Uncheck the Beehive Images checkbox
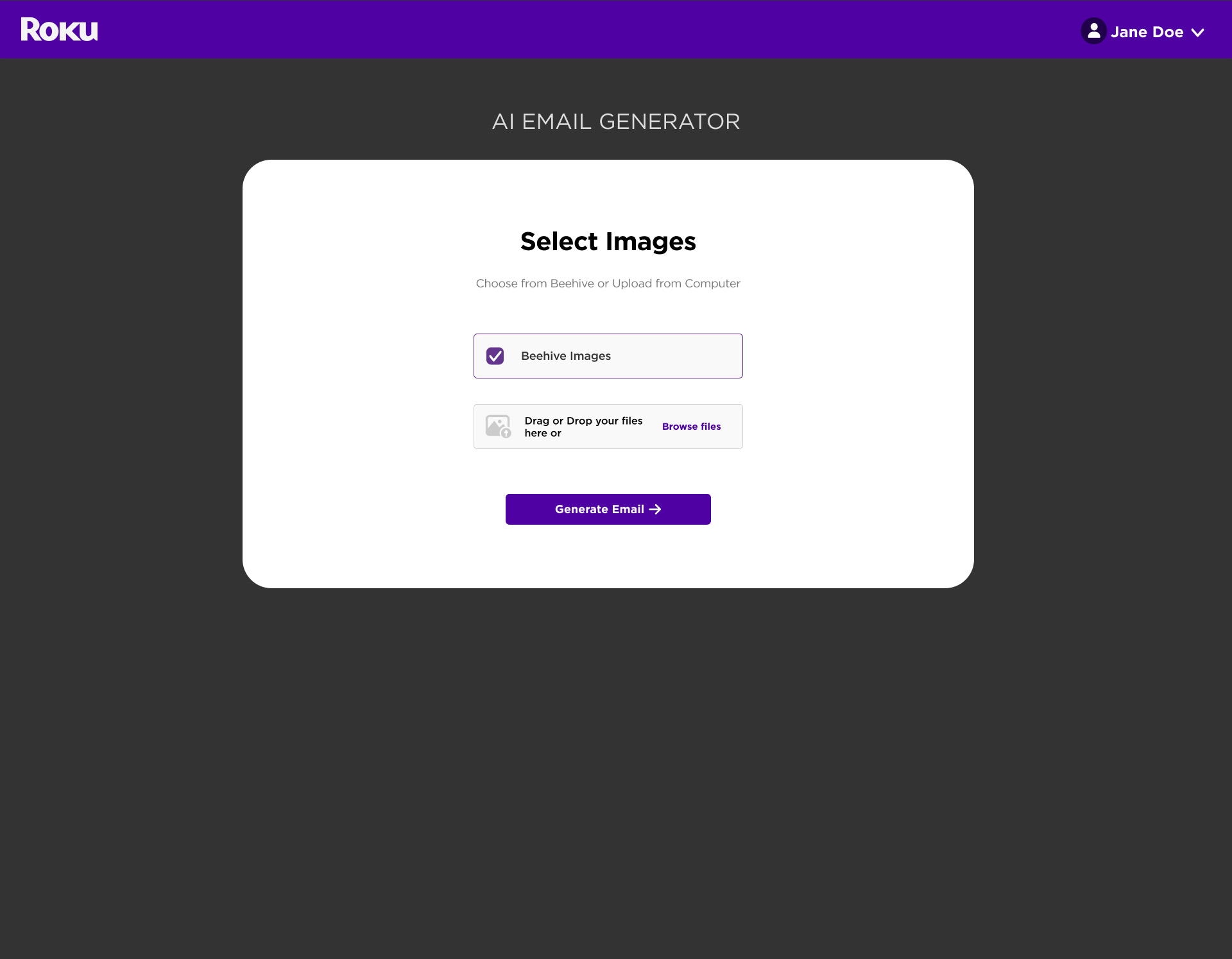 coord(495,356)
